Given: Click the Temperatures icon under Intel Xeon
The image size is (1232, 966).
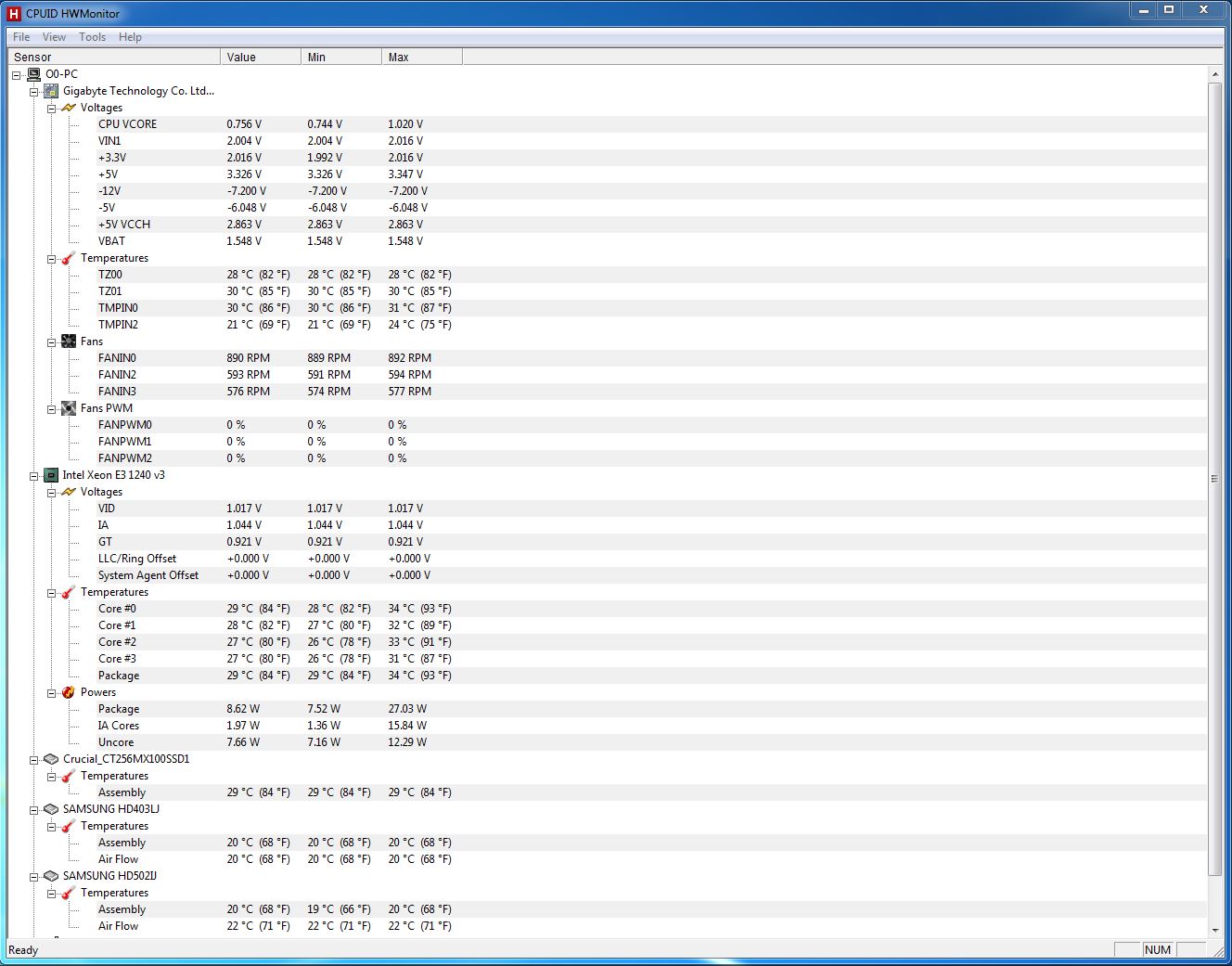Looking at the screenshot, I should [x=69, y=592].
